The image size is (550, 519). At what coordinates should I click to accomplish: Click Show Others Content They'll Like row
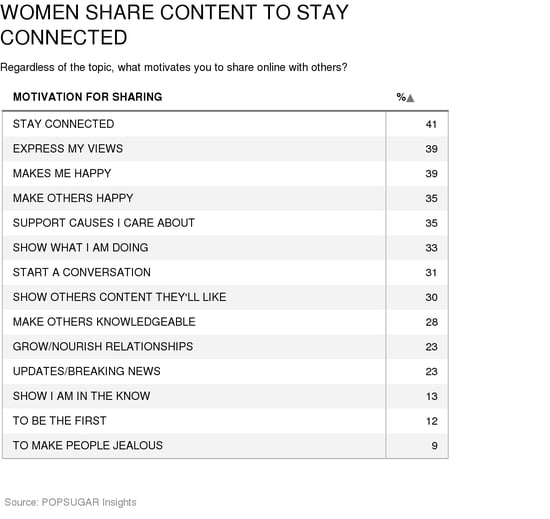225,297
